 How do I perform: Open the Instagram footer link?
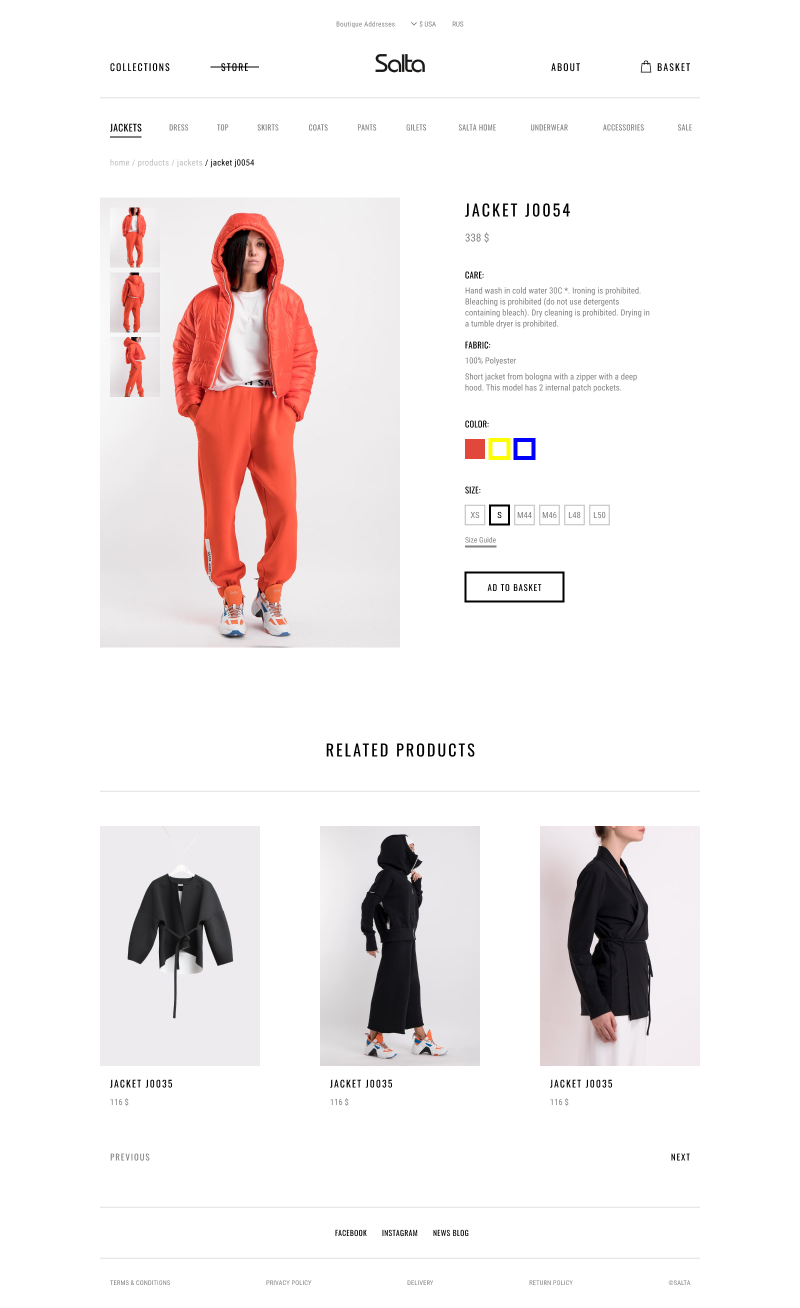pyautogui.click(x=400, y=1233)
